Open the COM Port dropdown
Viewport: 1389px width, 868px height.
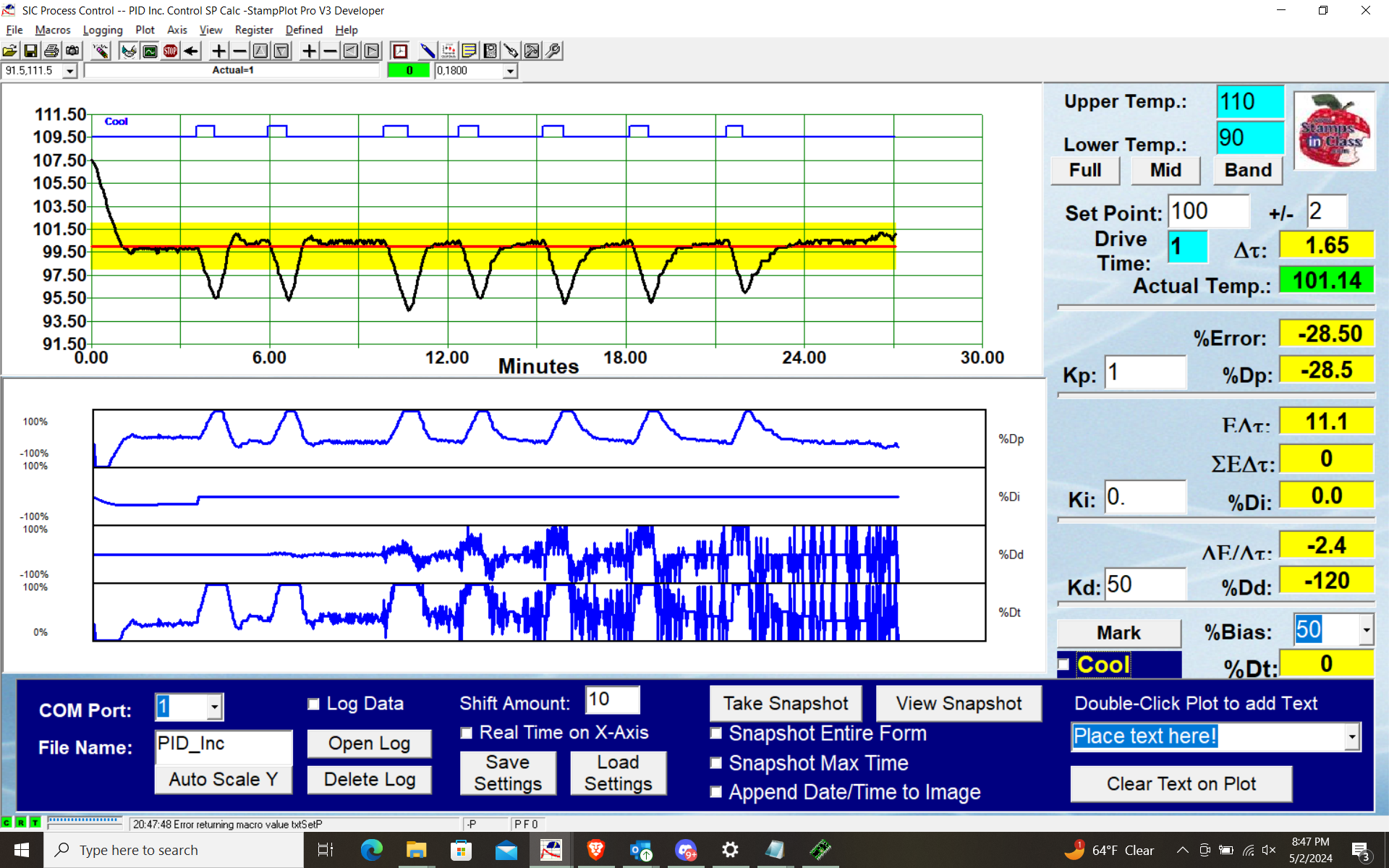tap(214, 707)
